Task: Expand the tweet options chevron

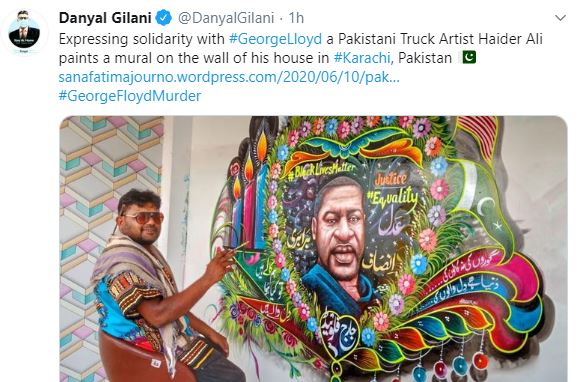Action: pyautogui.click(x=561, y=18)
